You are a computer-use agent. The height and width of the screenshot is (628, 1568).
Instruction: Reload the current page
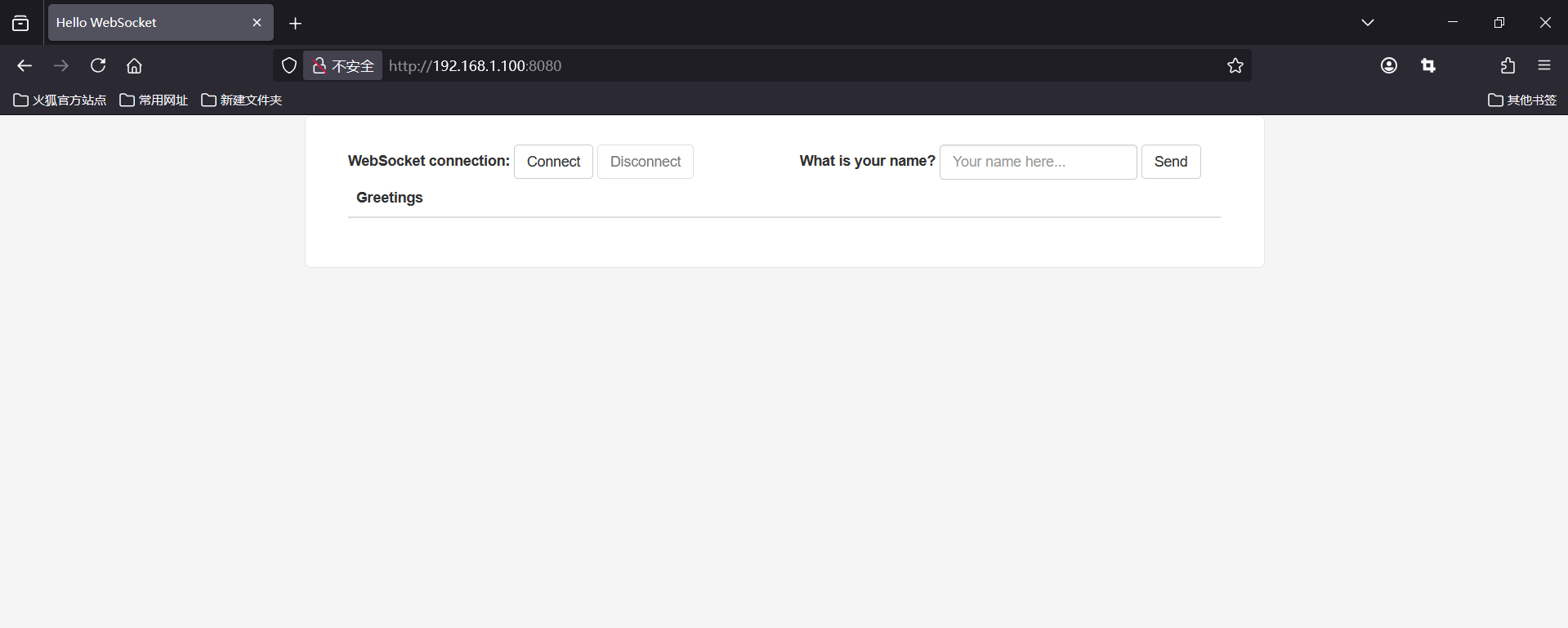tap(98, 65)
